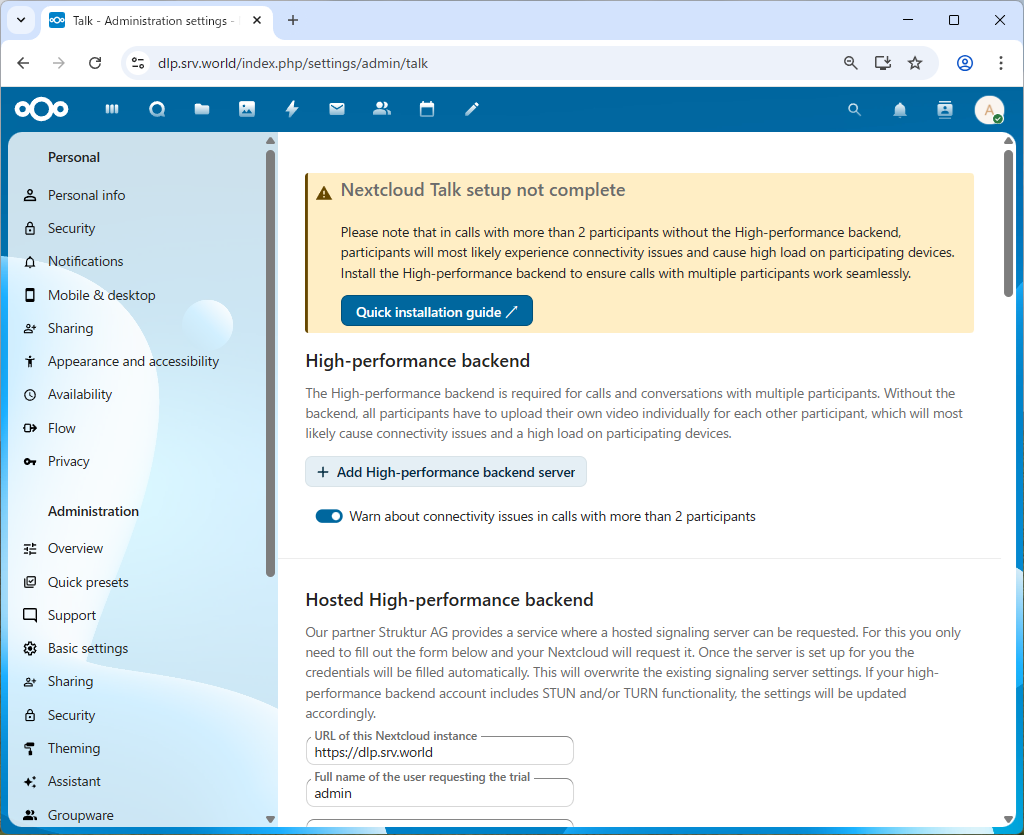
Task: Open the user avatar menu
Action: click(989, 110)
